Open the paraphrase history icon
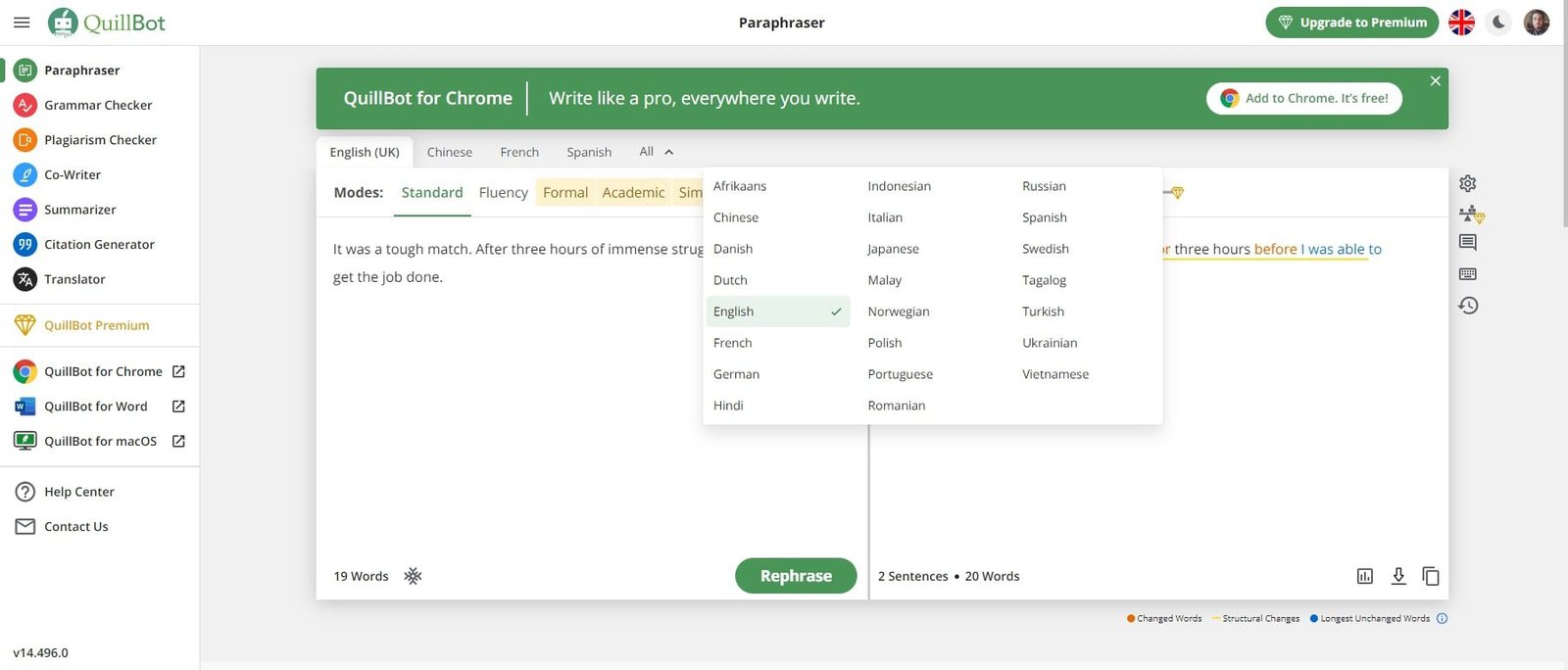 point(1467,306)
